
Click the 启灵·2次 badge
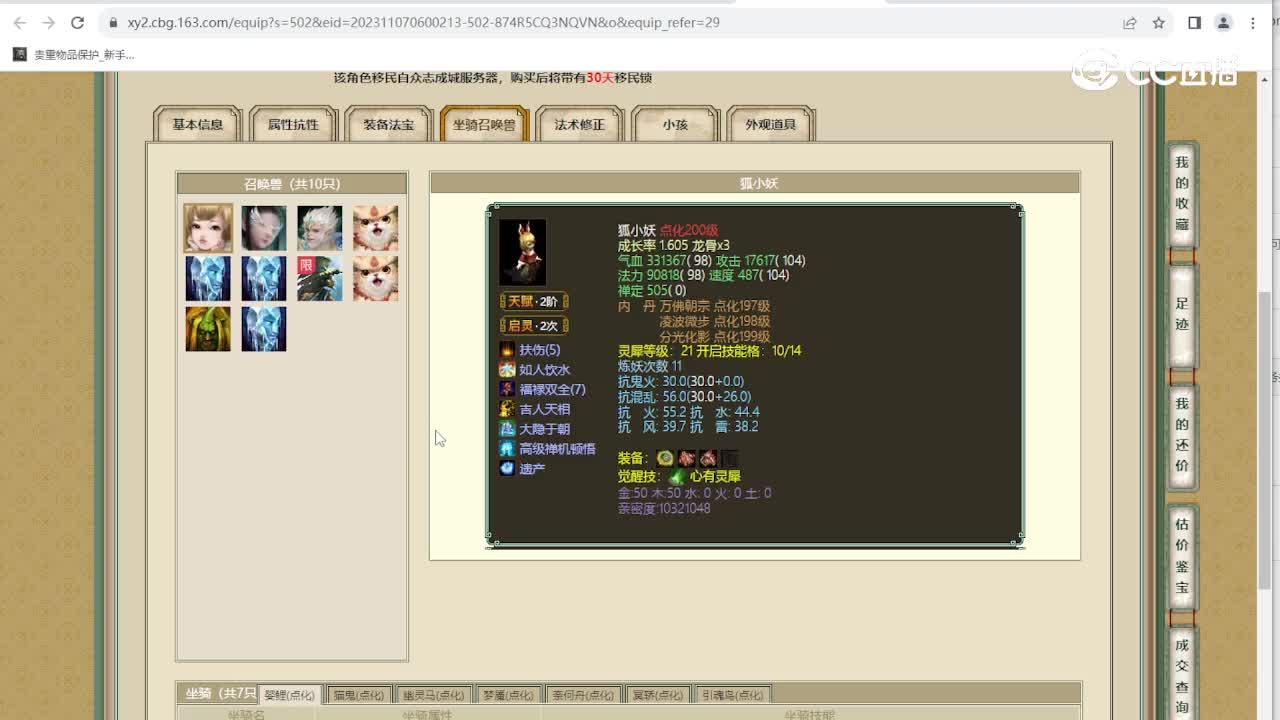point(534,325)
